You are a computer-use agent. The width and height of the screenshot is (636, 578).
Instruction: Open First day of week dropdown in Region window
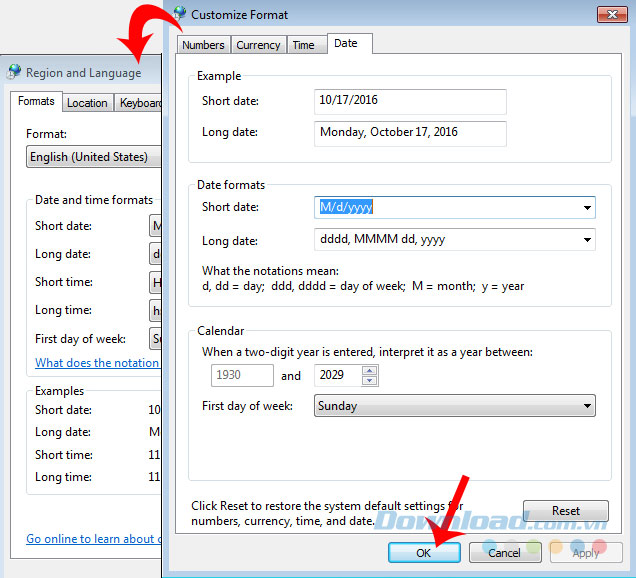[155, 338]
